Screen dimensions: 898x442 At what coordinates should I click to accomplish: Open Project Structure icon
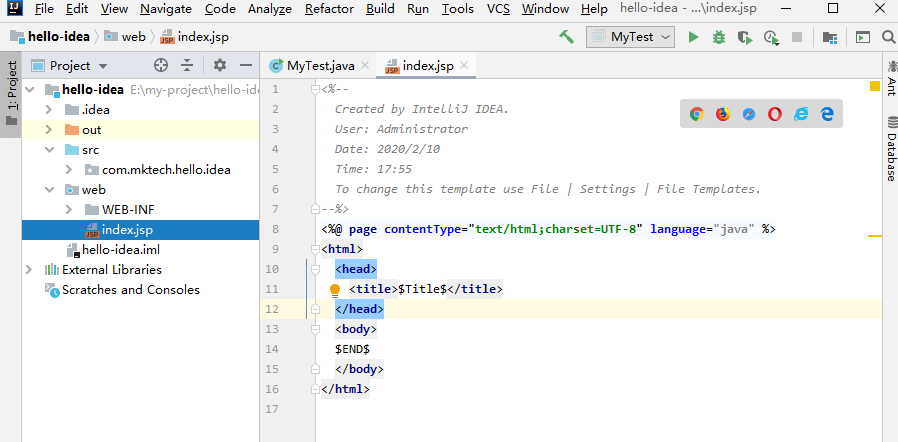pos(830,37)
